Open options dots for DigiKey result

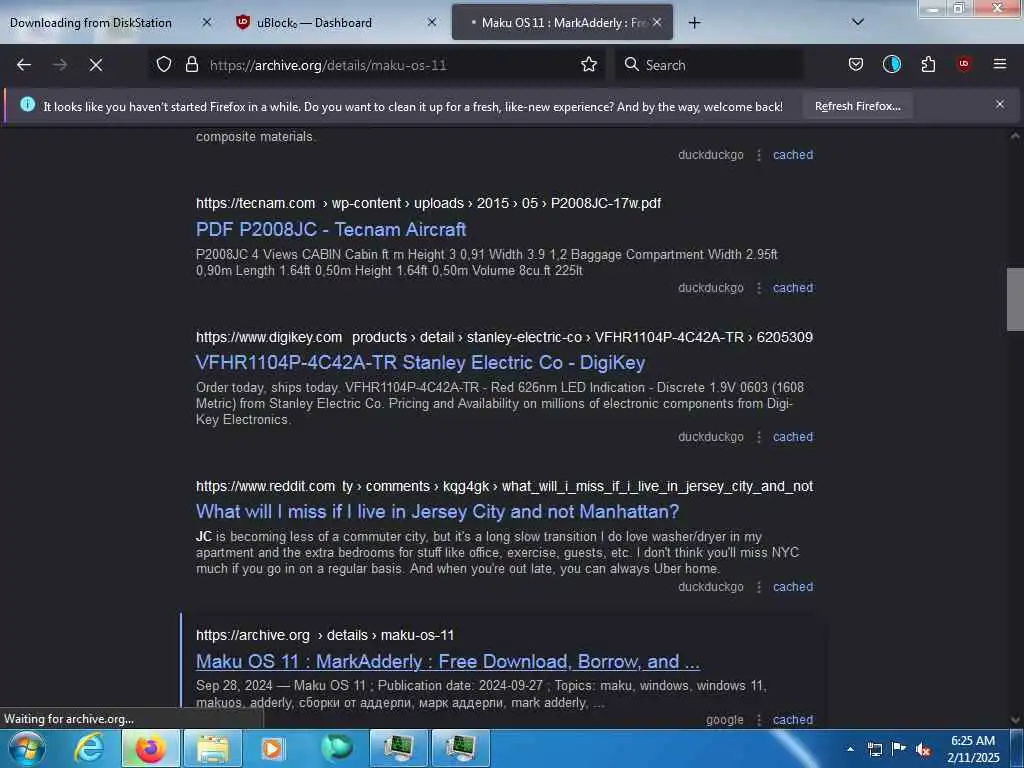[x=759, y=437]
